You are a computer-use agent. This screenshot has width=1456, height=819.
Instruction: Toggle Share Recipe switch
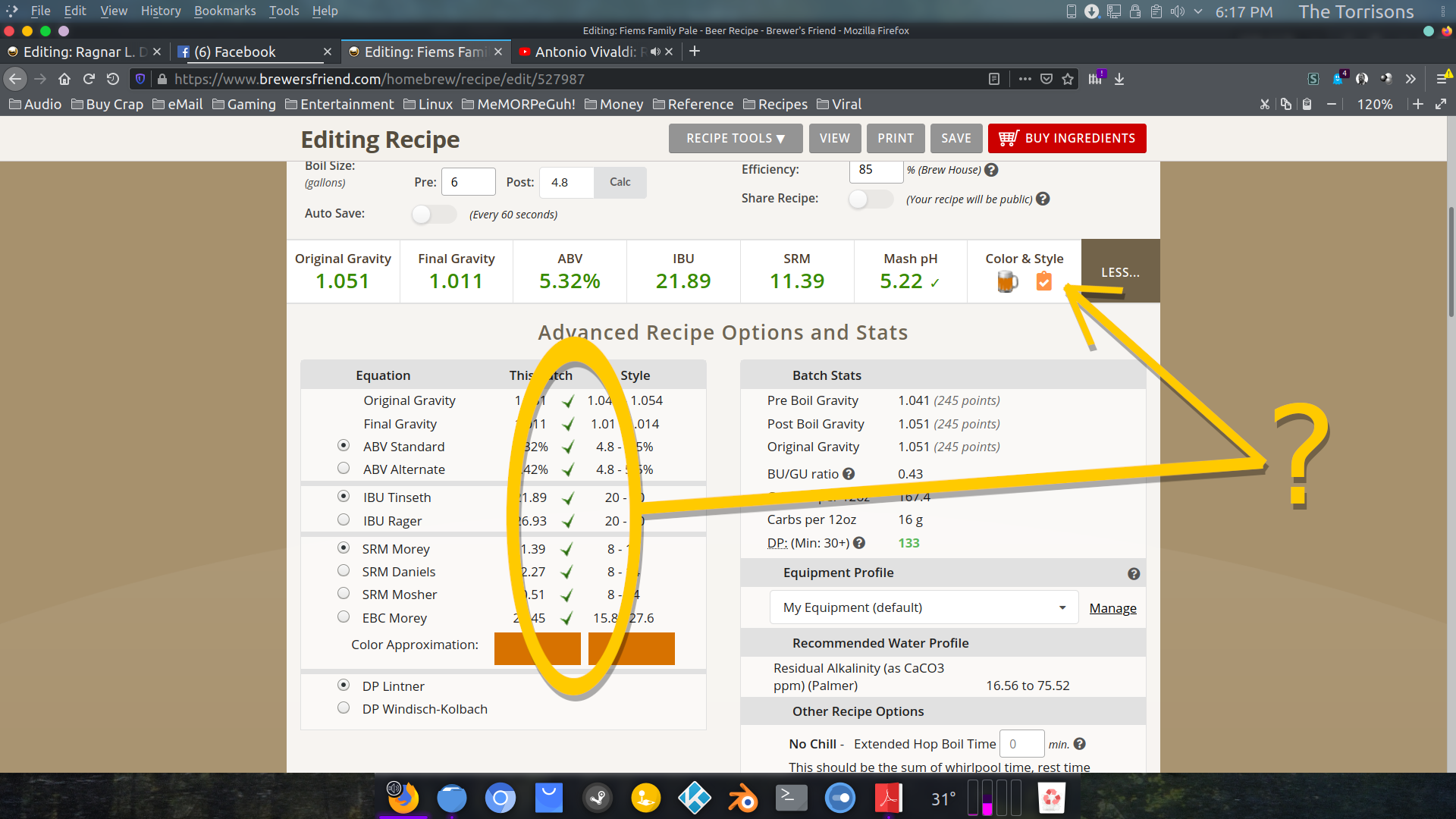point(871,199)
